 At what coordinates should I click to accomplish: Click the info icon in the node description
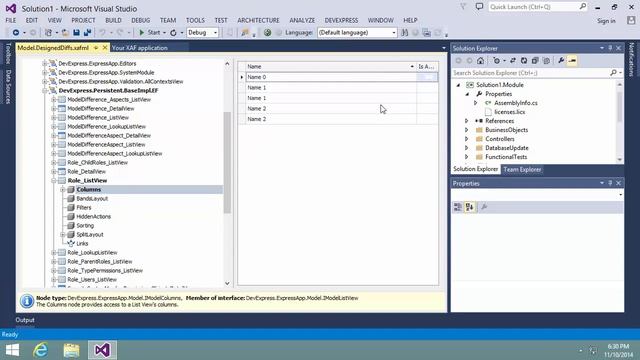pos(27,301)
